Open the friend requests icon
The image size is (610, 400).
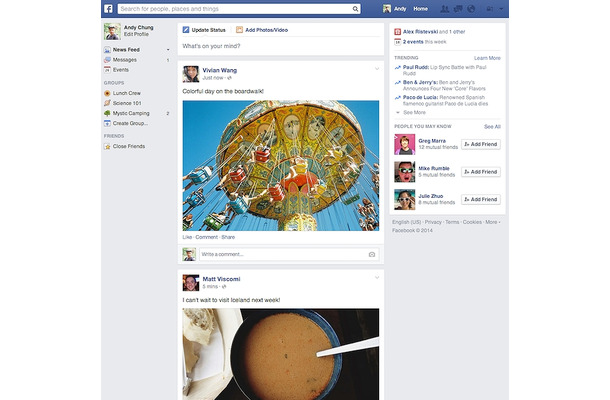click(x=444, y=9)
